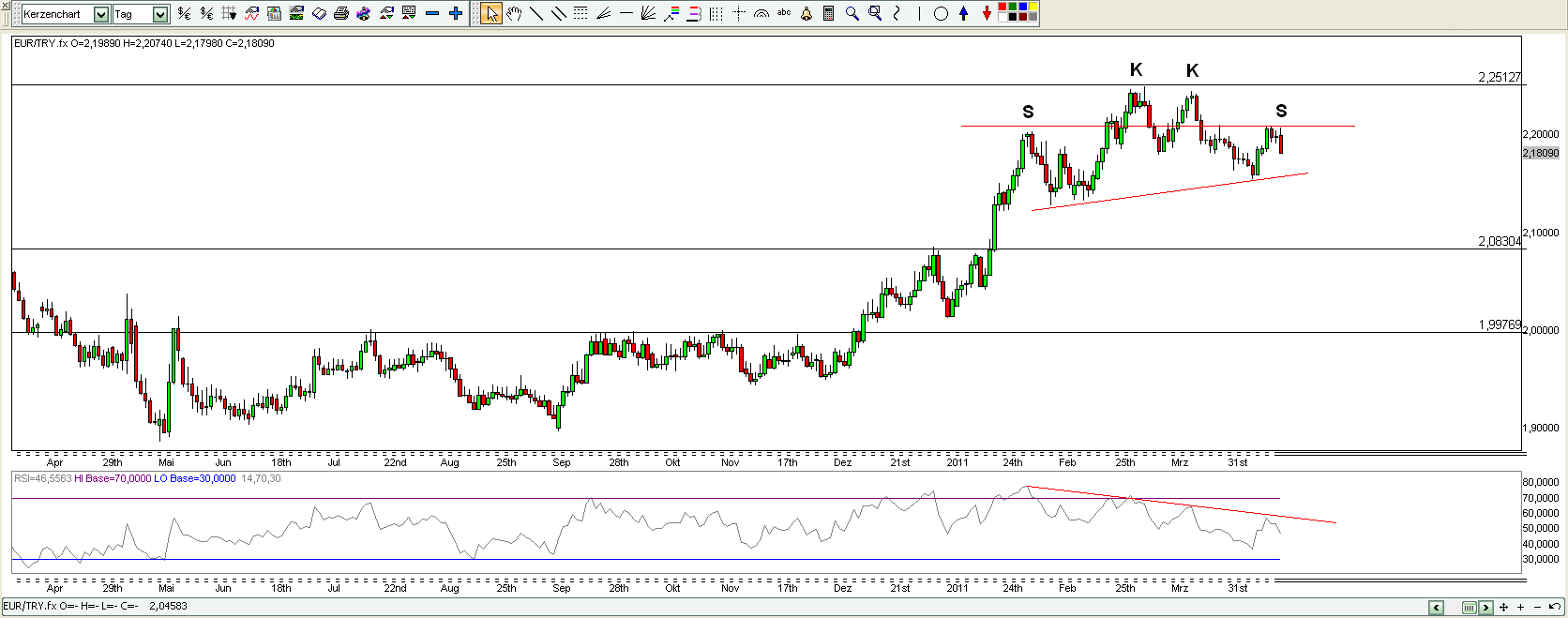
Task: Click the 2,25127 price level label
Action: coord(1500,78)
